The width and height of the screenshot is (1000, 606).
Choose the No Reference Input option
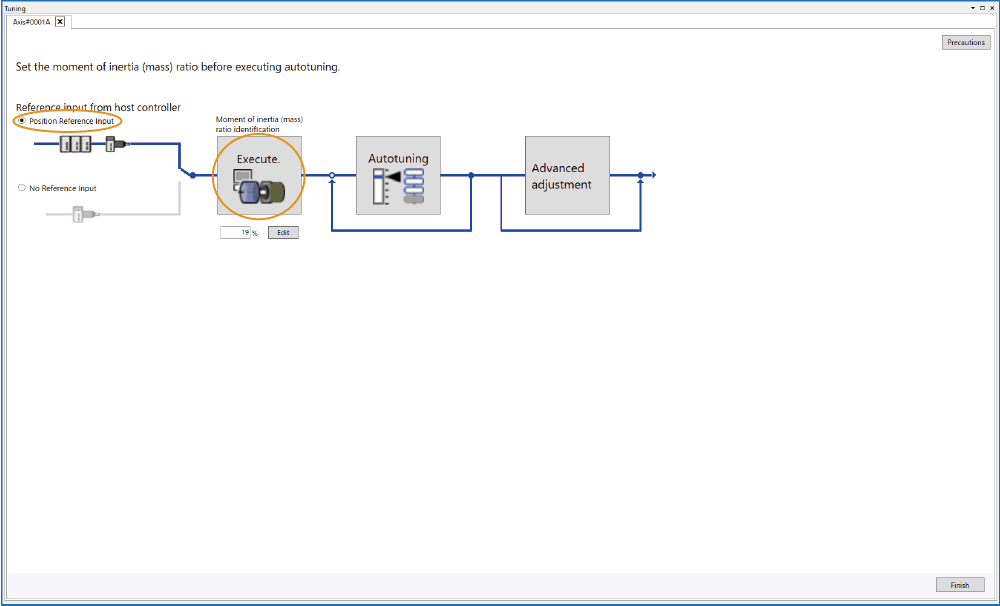[x=22, y=188]
